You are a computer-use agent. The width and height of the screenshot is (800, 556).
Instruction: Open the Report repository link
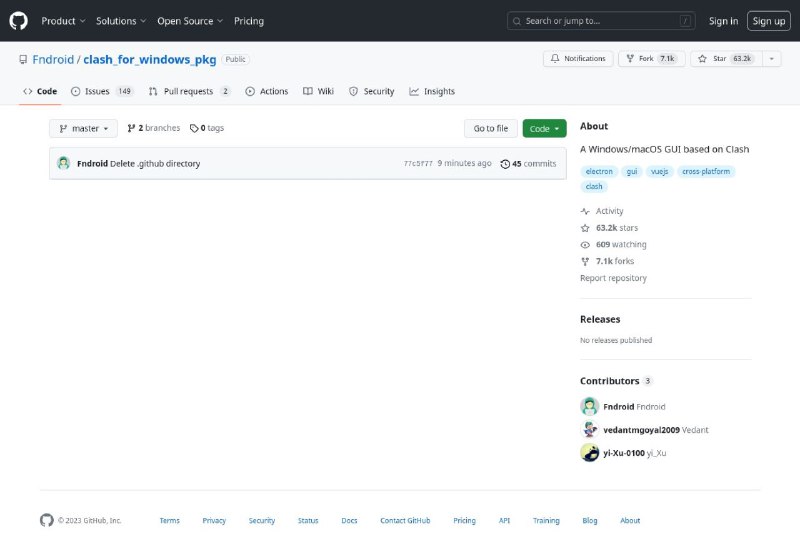[613, 278]
